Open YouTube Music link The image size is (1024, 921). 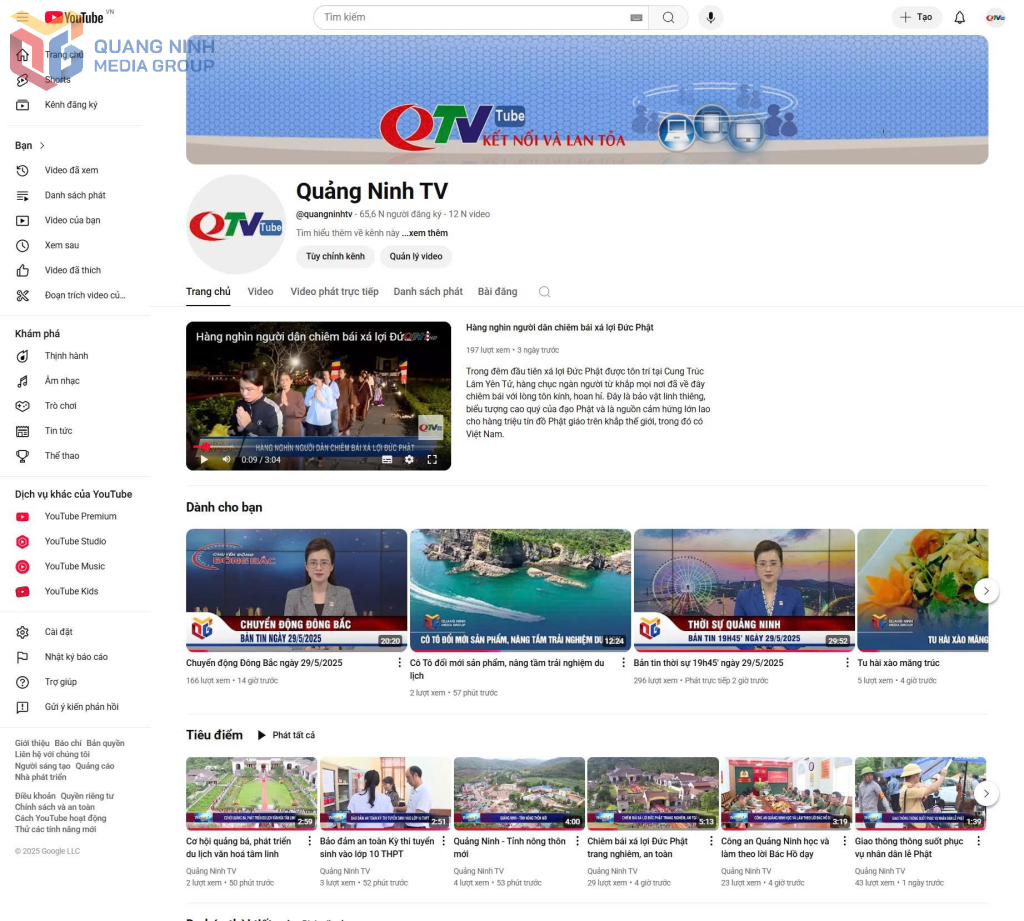(74, 566)
